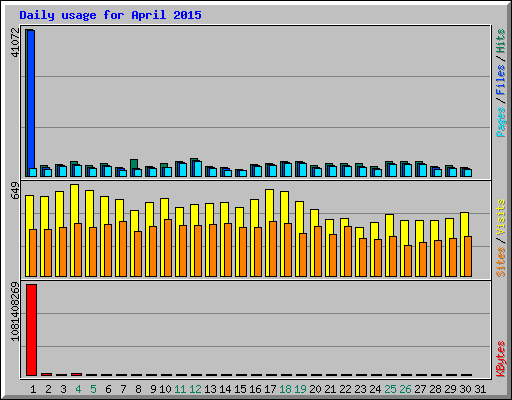Click the small red KBytes bar for day 4
512x400 pixels.
[x=76, y=374]
